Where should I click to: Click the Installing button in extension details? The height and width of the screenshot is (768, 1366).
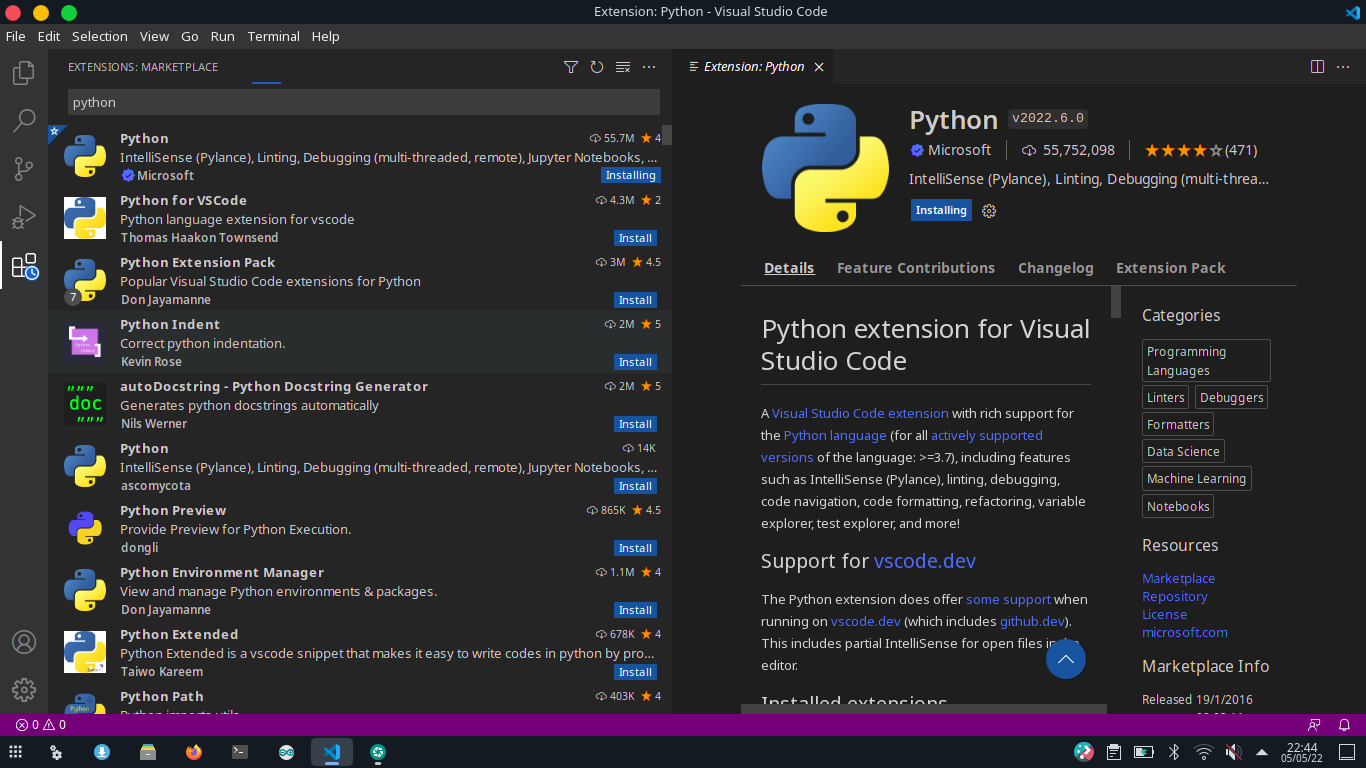click(x=941, y=211)
